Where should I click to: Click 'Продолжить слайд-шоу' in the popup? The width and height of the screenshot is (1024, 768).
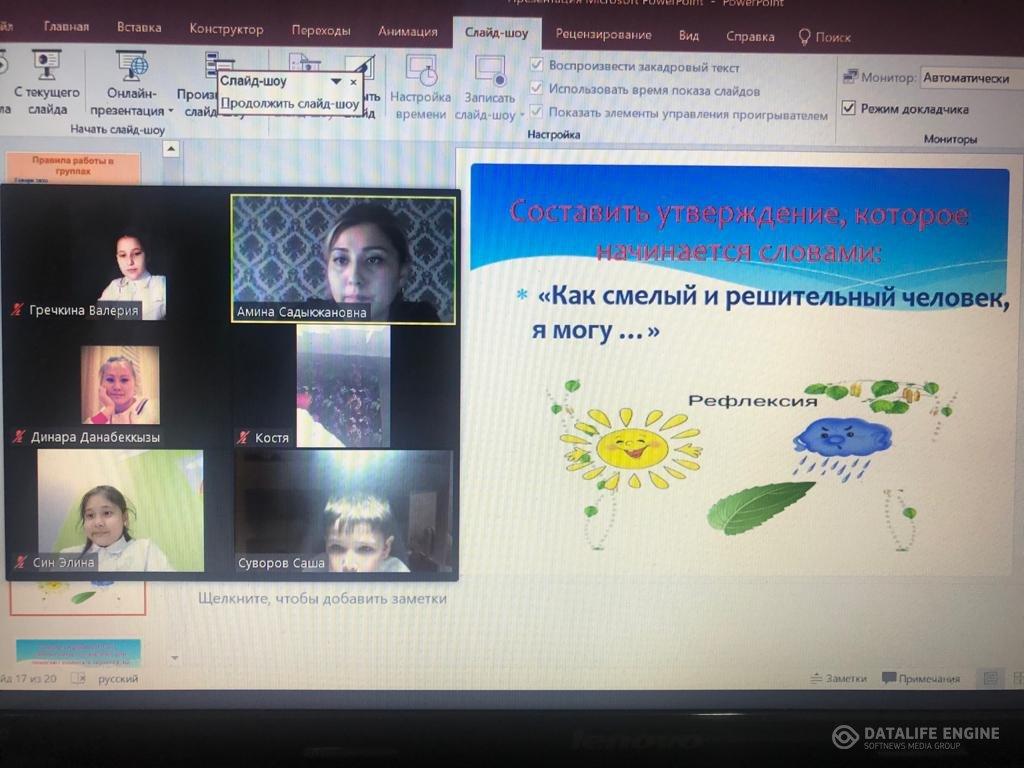[289, 103]
